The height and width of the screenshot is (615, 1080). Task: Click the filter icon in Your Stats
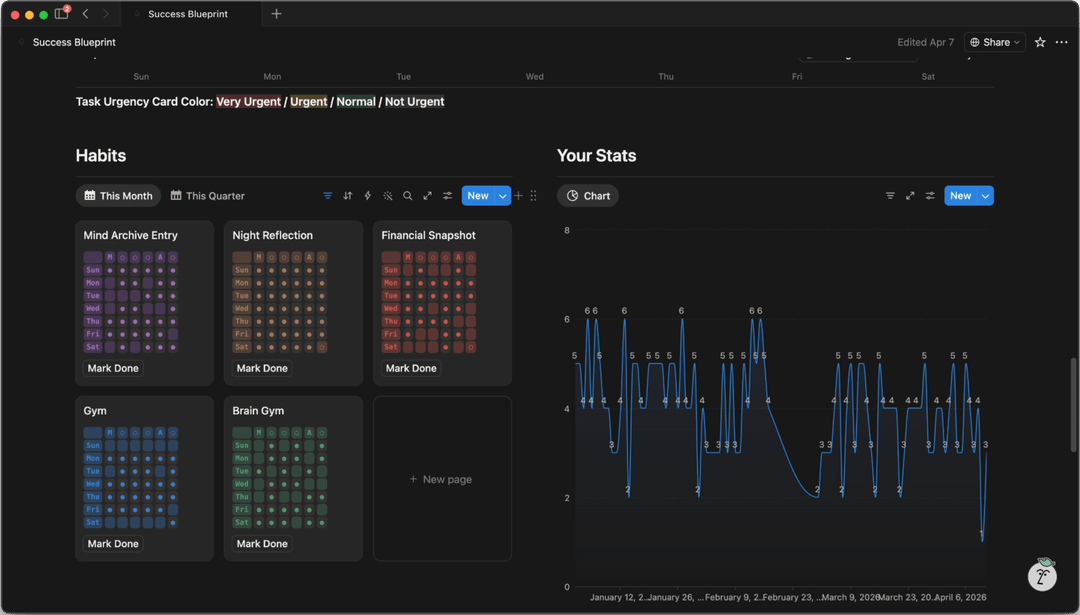coord(890,196)
